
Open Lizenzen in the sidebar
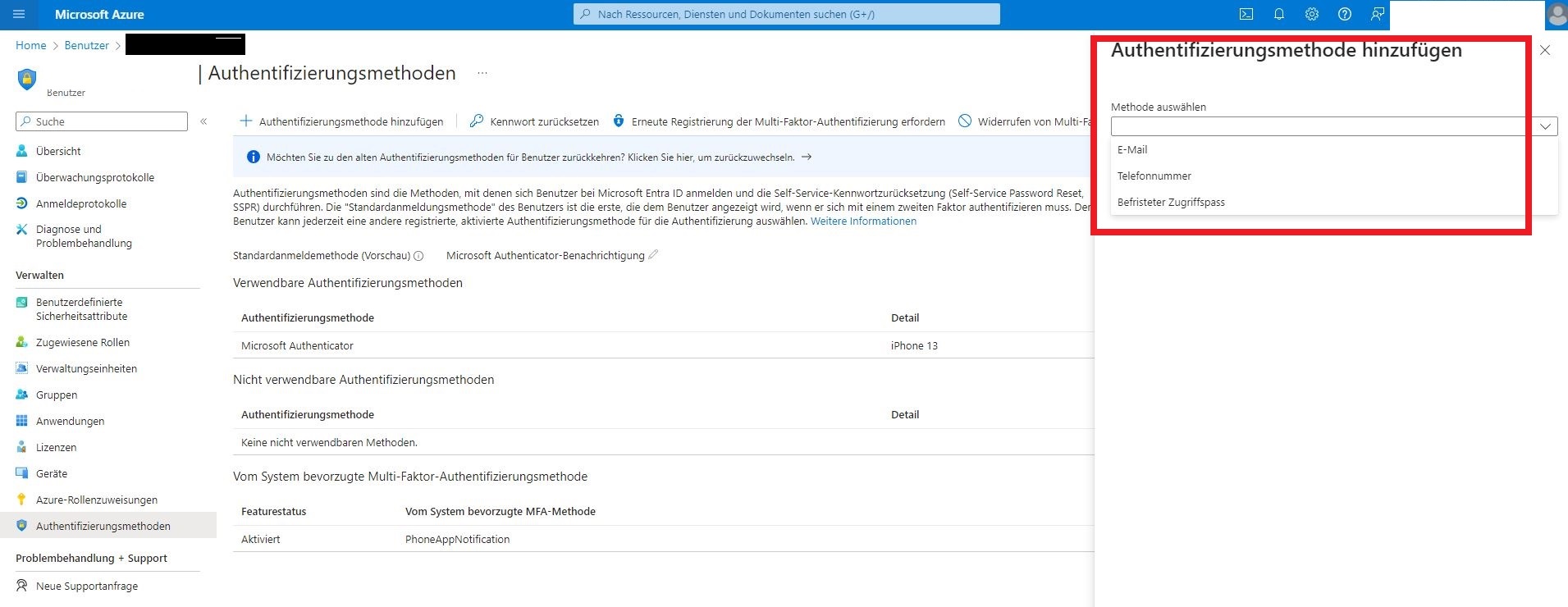[56, 447]
